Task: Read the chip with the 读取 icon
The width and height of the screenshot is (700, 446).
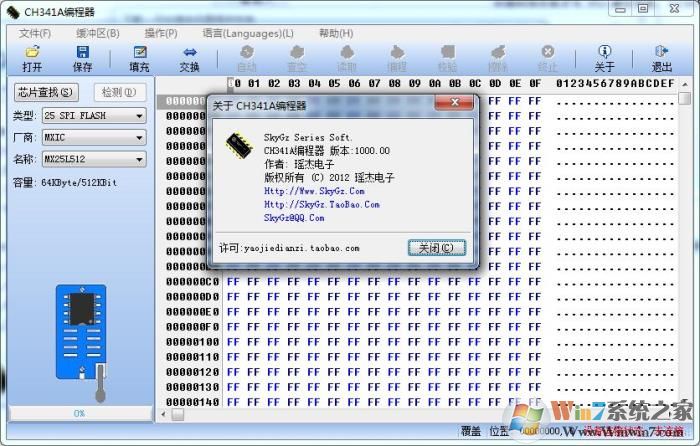Action: 347,58
